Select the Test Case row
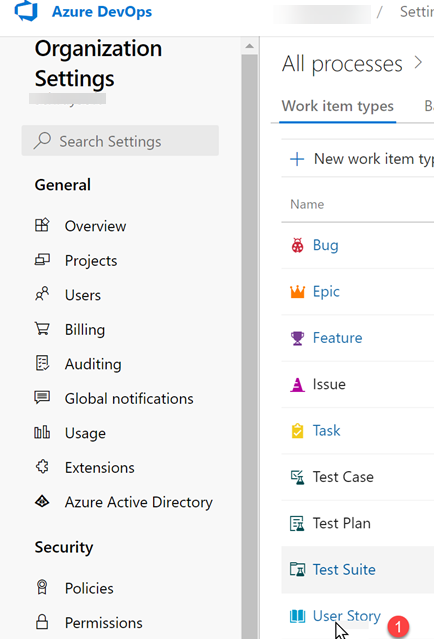The height and width of the screenshot is (639, 434). coord(358,477)
